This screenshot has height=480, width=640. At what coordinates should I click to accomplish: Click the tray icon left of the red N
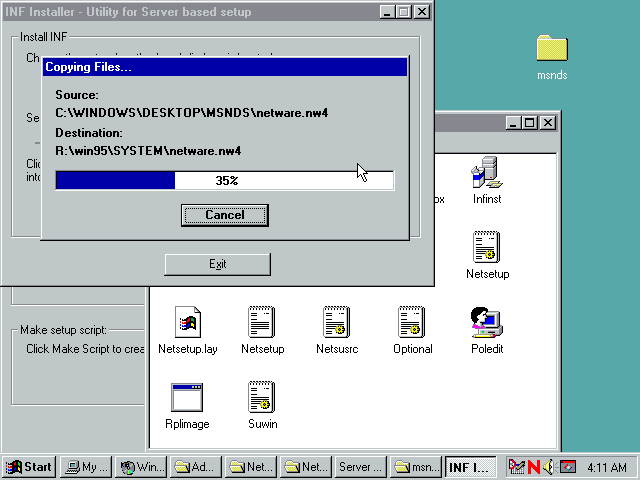[517, 467]
